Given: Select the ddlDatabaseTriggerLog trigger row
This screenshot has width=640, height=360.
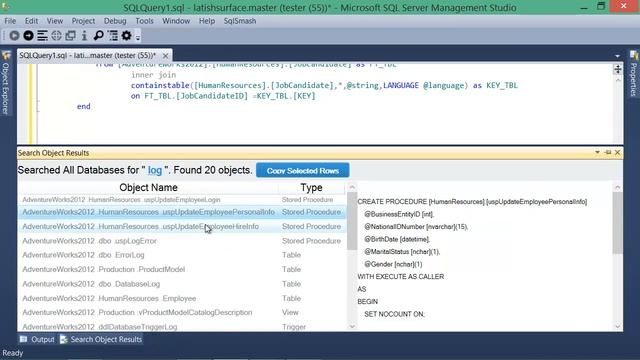Looking at the screenshot, I should click(x=182, y=326).
